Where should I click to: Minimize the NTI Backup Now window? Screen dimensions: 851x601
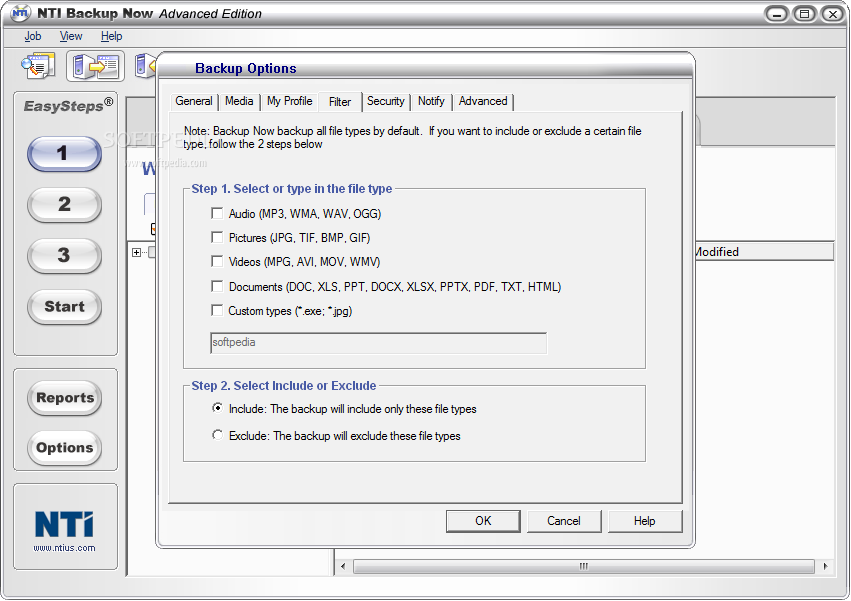pos(776,14)
